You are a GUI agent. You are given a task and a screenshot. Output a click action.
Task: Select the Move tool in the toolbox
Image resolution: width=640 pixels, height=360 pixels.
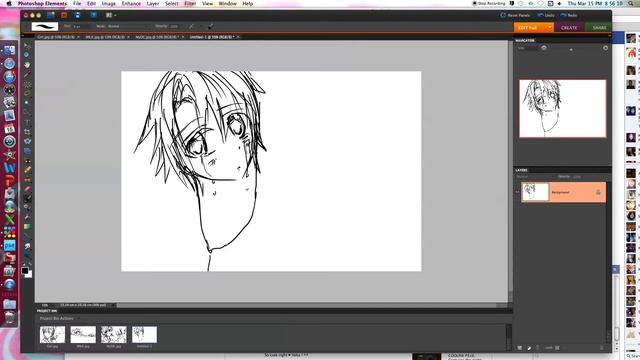[x=27, y=46]
